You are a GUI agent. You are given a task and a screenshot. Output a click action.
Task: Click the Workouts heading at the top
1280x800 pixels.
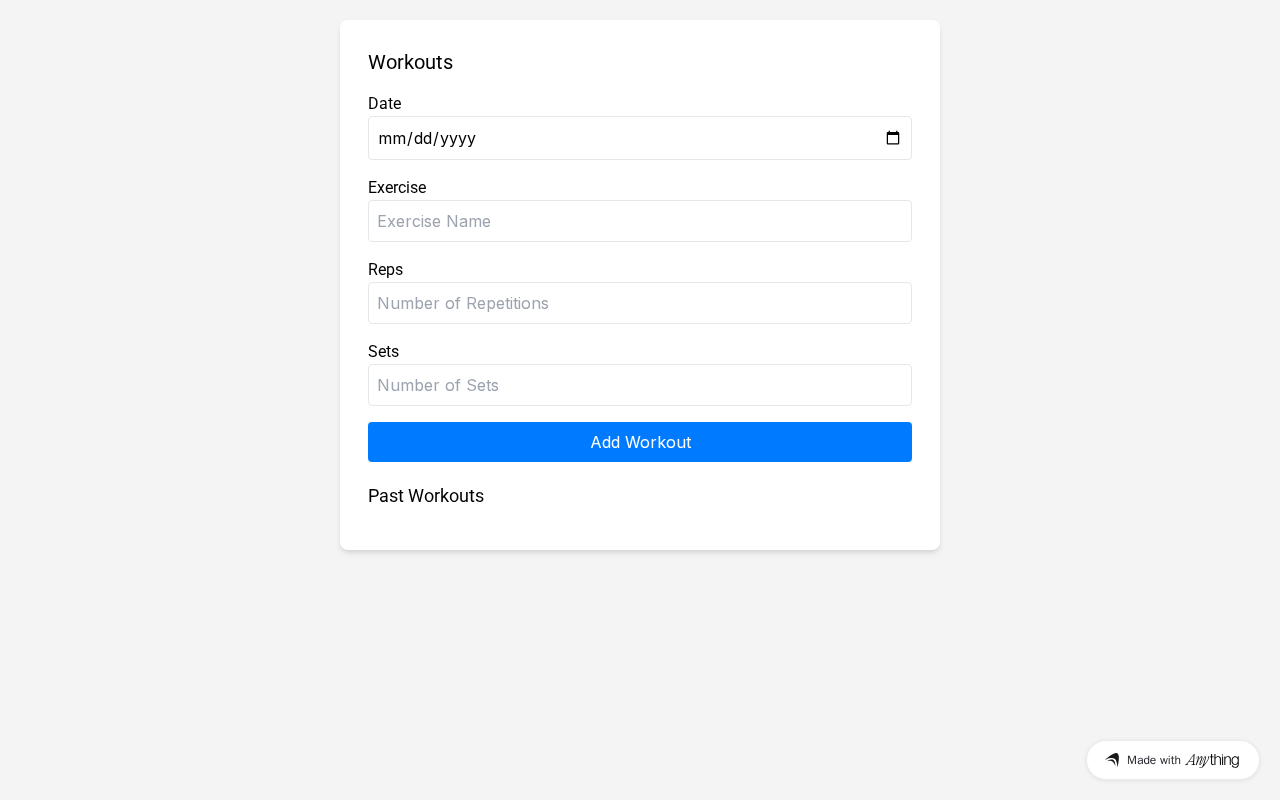[x=410, y=62]
